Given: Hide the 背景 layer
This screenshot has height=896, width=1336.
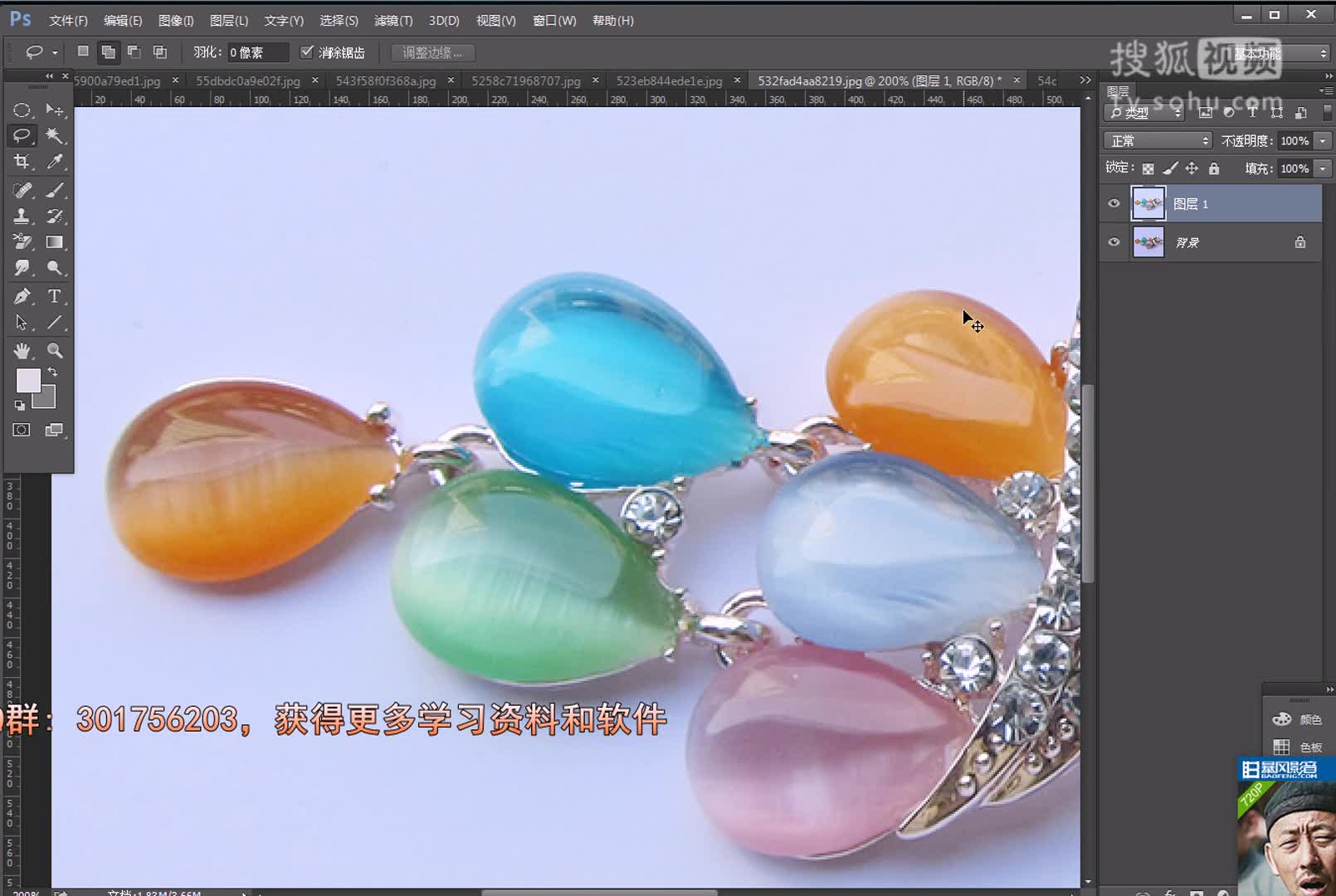Looking at the screenshot, I should [1114, 242].
